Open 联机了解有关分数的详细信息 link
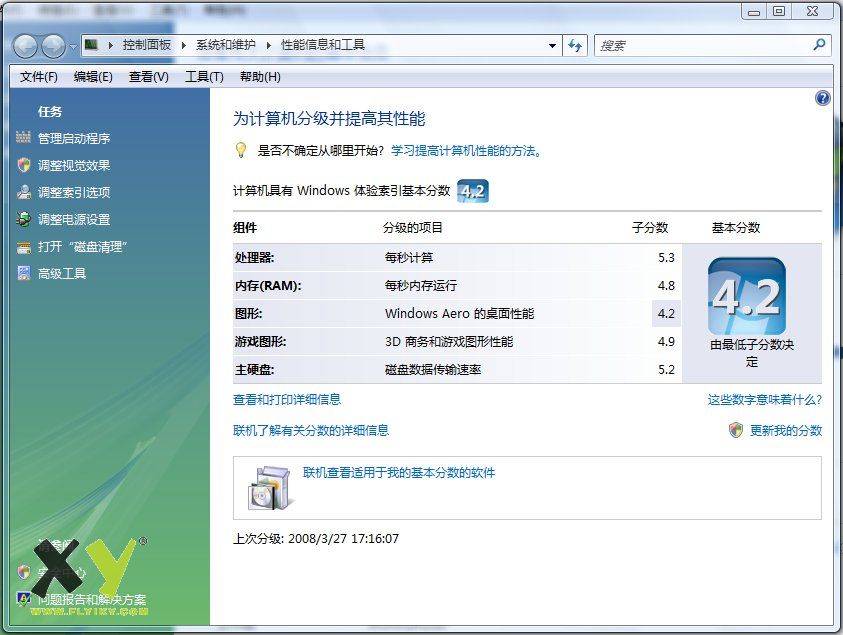 [311, 430]
